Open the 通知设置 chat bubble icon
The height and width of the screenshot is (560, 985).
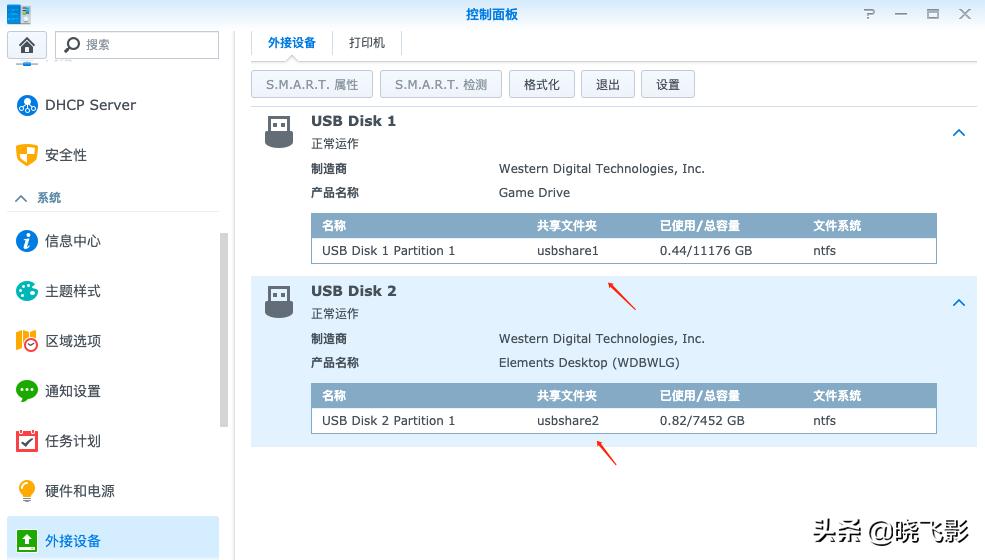[x=27, y=391]
